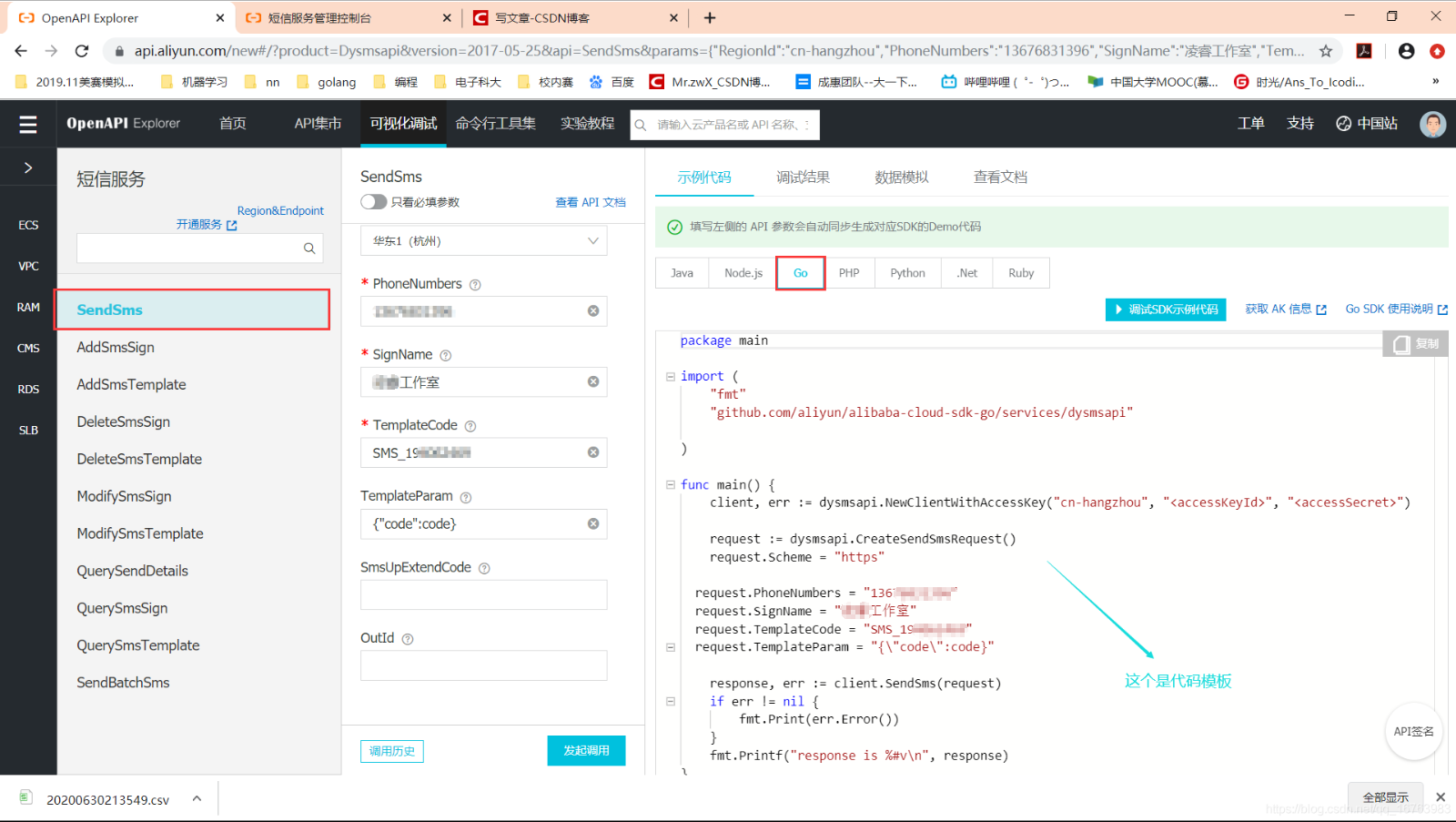This screenshot has height=822, width=1456.
Task: Click the product search box in header
Action: point(724,125)
